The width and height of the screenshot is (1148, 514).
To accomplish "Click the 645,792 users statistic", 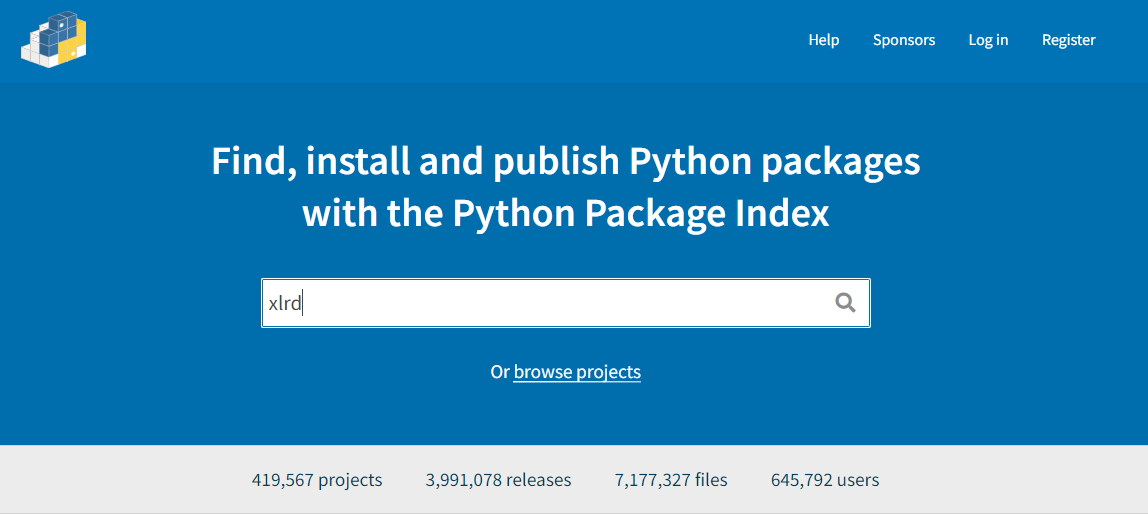I will (x=825, y=480).
